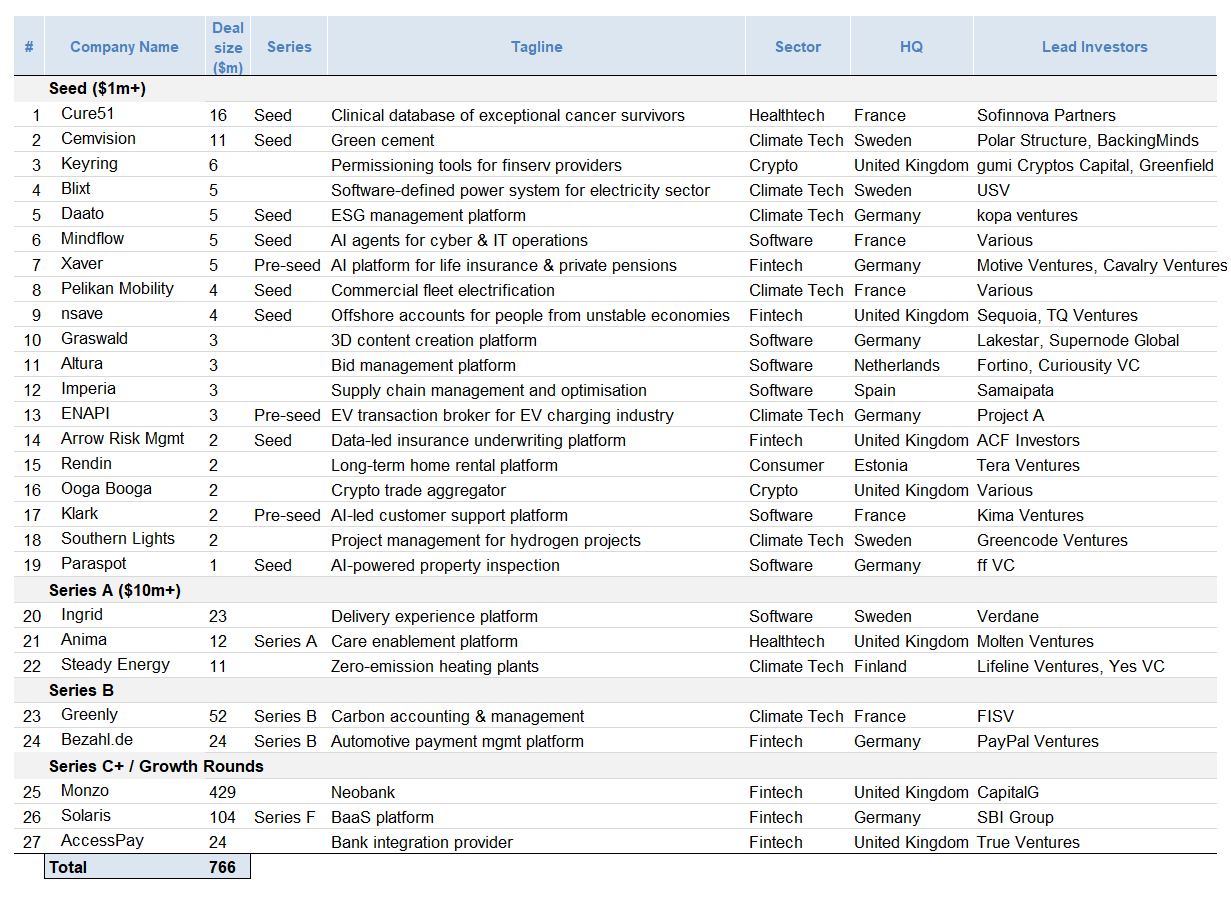Click the Blixt company name
The image size is (1231, 898).
76,189
